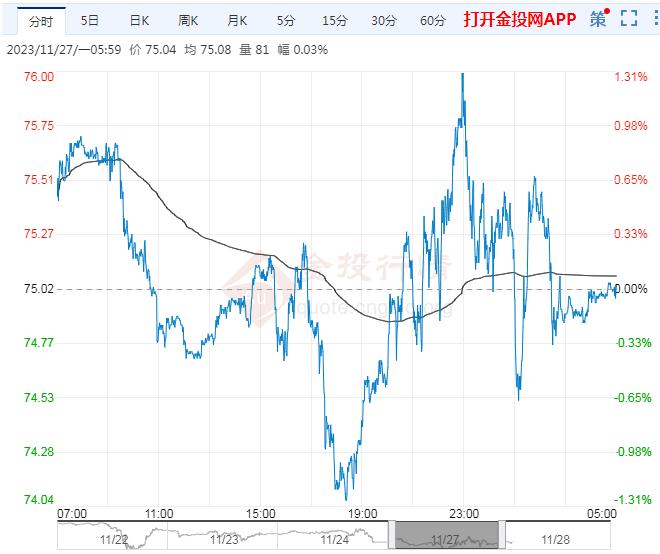Select the 15分 fifteen-minute interval
The height and width of the screenshot is (554, 660).
tap(335, 20)
